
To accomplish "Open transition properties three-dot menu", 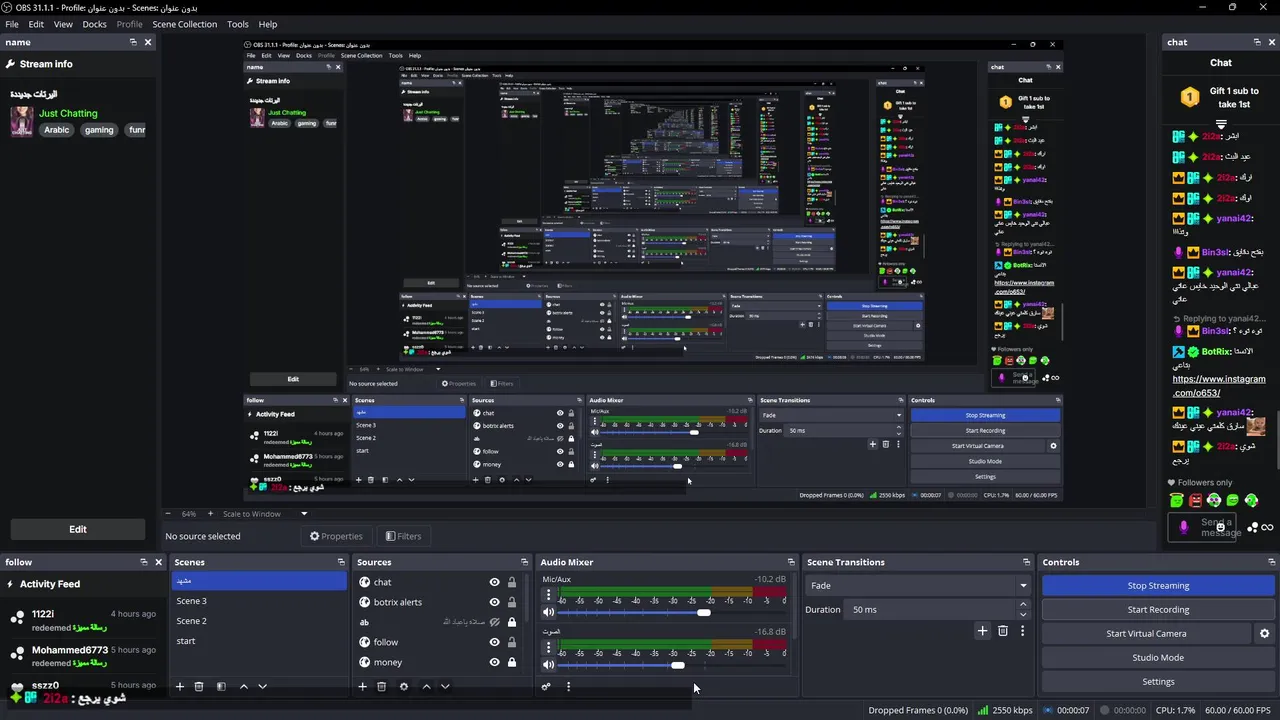I will click(x=1022, y=631).
